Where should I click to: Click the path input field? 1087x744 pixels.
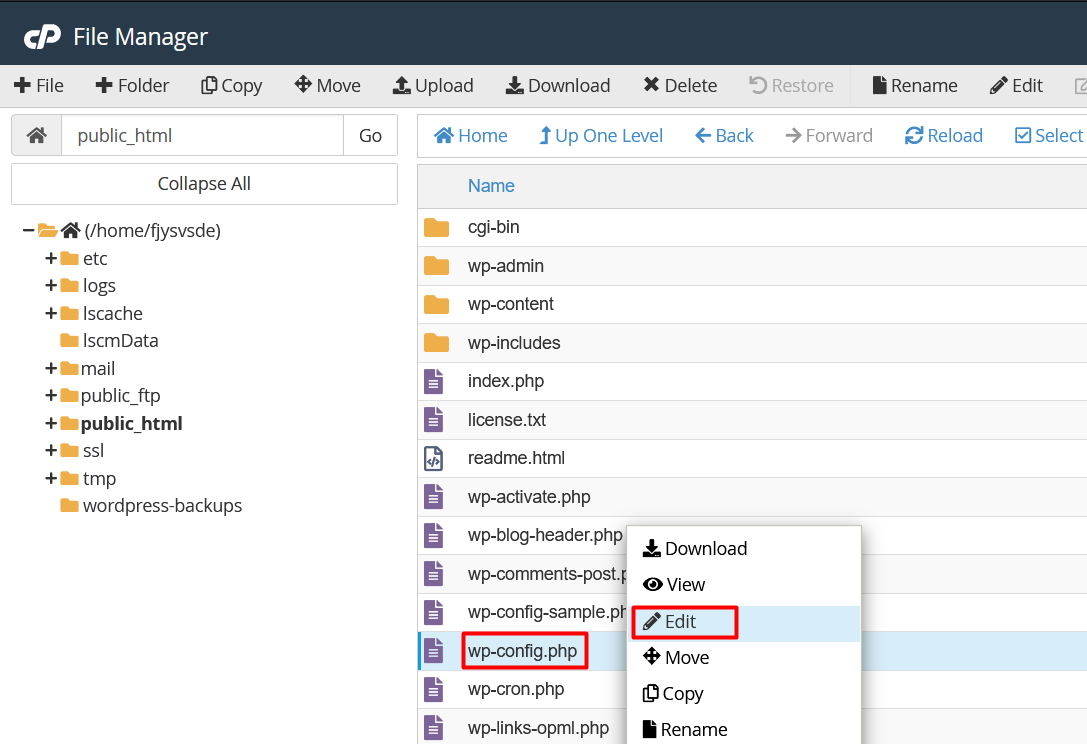tap(202, 135)
